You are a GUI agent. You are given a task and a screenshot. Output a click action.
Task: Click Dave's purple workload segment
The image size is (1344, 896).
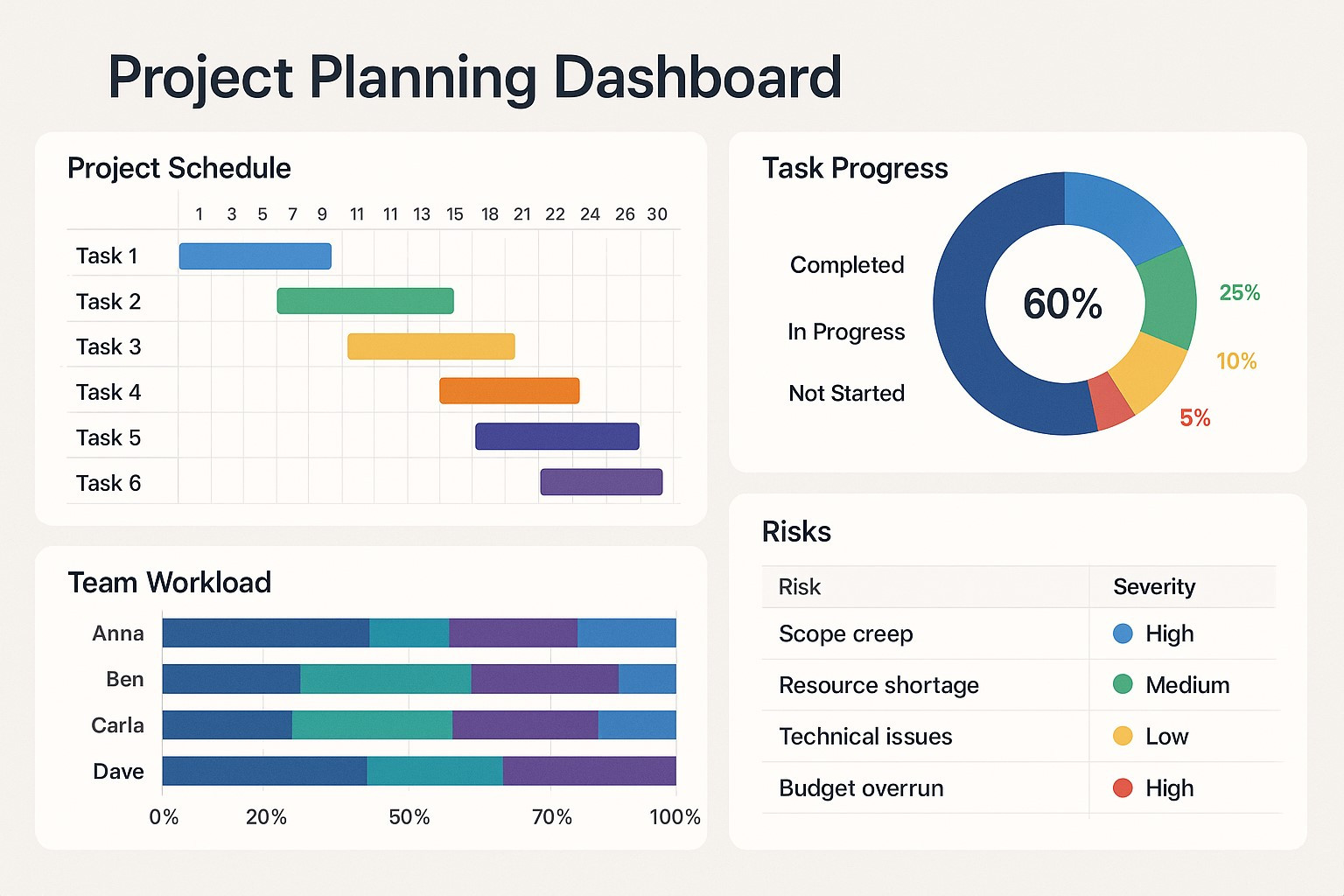pyautogui.click(x=590, y=771)
